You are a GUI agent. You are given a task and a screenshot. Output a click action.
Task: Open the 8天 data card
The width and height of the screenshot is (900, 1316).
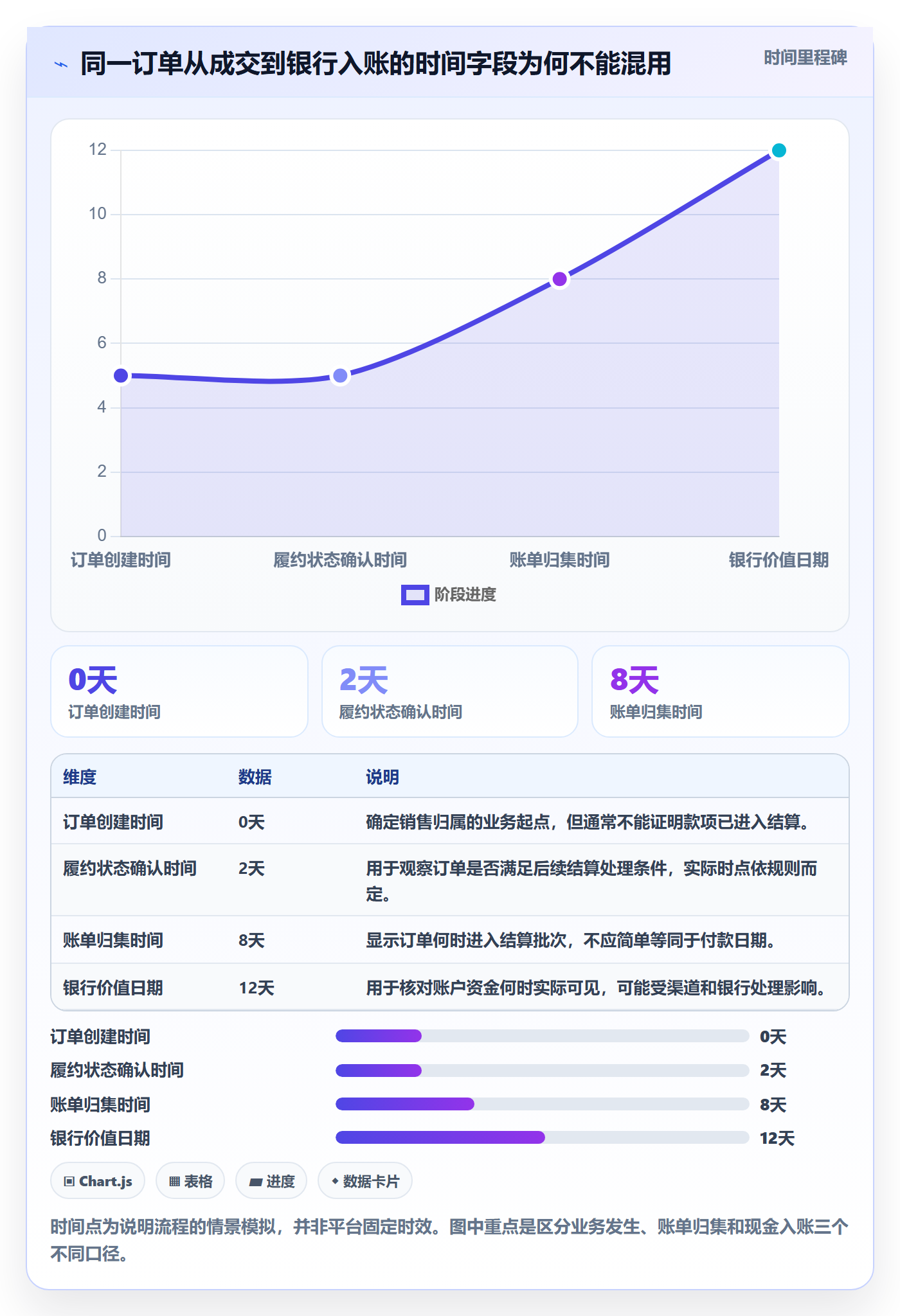(721, 691)
